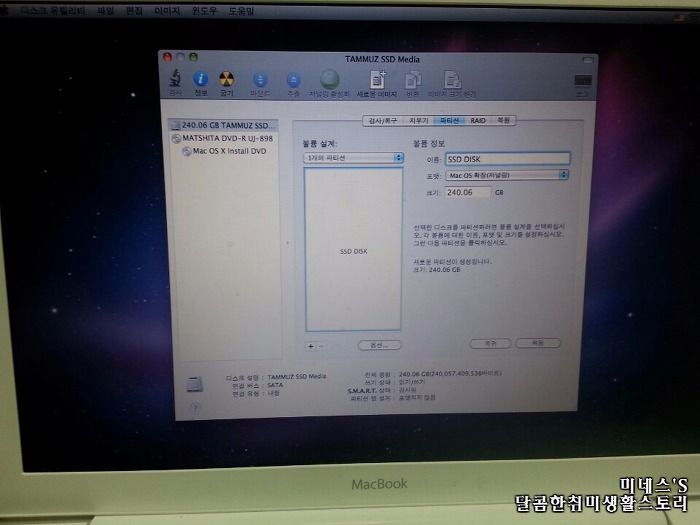Image resolution: width=700 pixels, height=525 pixels.
Task: Click the hard disk icon beside 240.06 GB TAMMUZ
Action: coord(175,126)
